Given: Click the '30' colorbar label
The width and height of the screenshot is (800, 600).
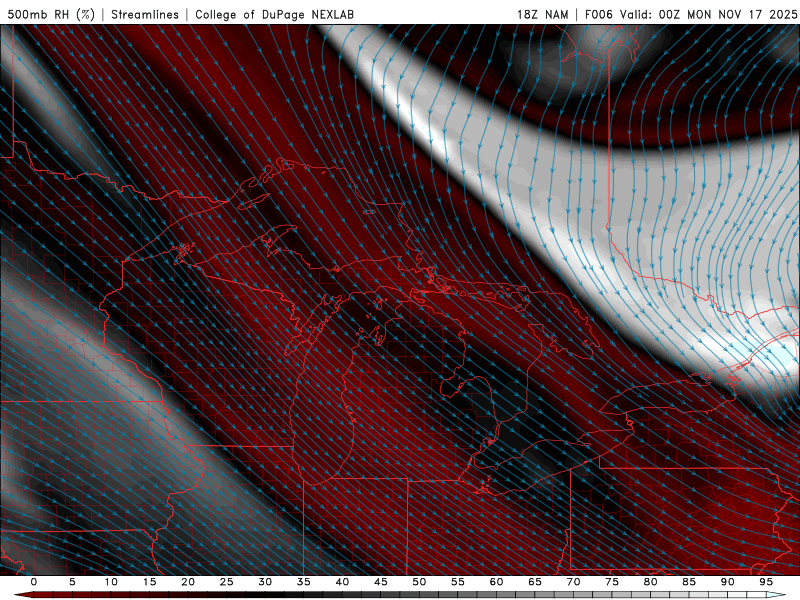Looking at the screenshot, I should click(x=265, y=582).
